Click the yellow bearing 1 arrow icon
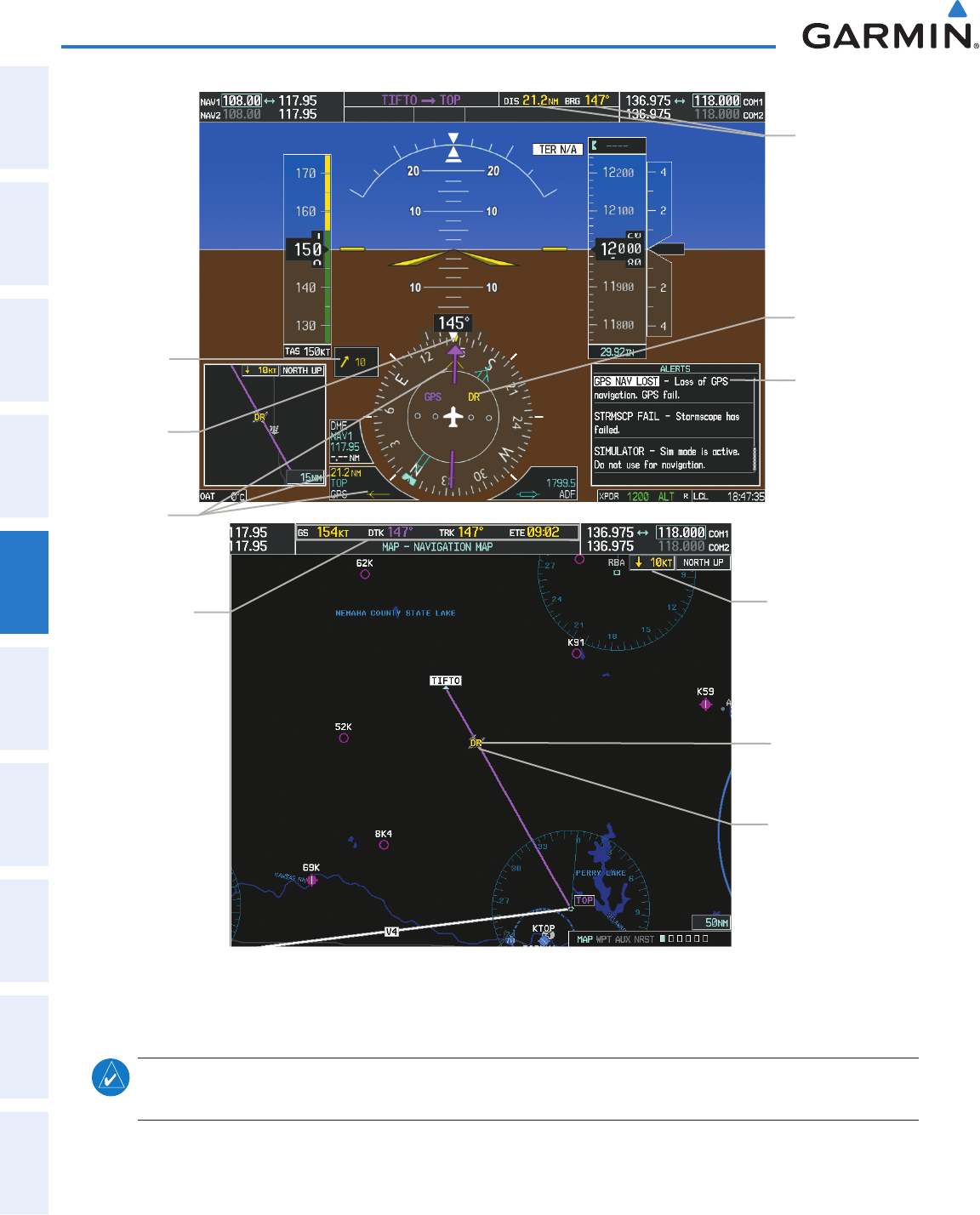 point(379,493)
